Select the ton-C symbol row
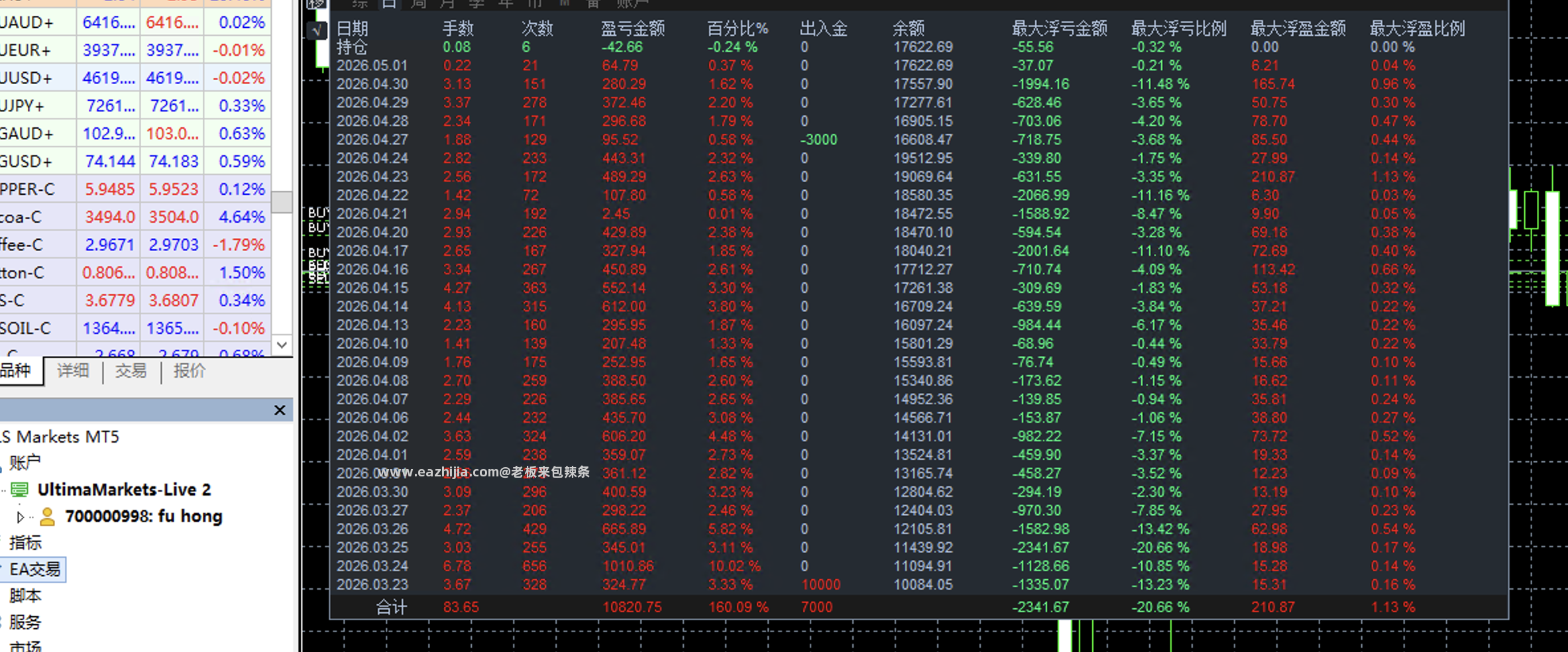Viewport: 1568px width, 652px height. coord(135,272)
